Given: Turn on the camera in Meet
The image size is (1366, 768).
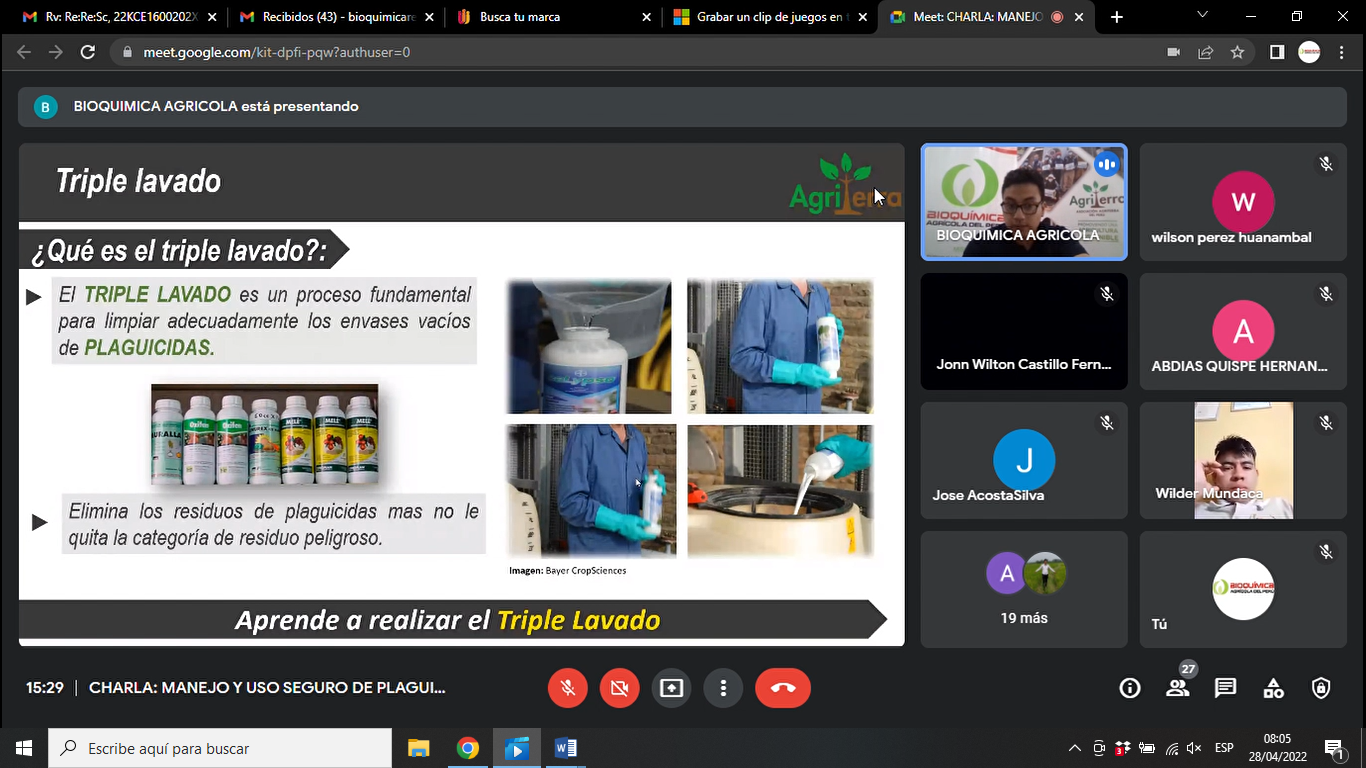Looking at the screenshot, I should tap(619, 688).
